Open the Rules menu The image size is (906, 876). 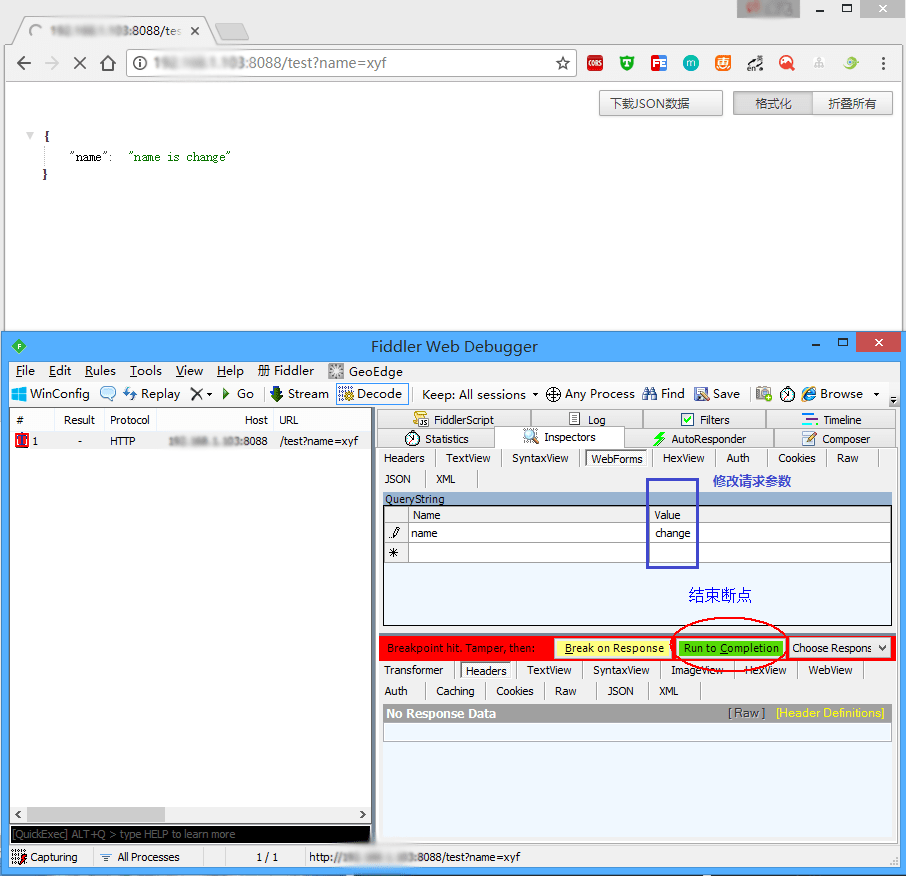pyautogui.click(x=100, y=371)
